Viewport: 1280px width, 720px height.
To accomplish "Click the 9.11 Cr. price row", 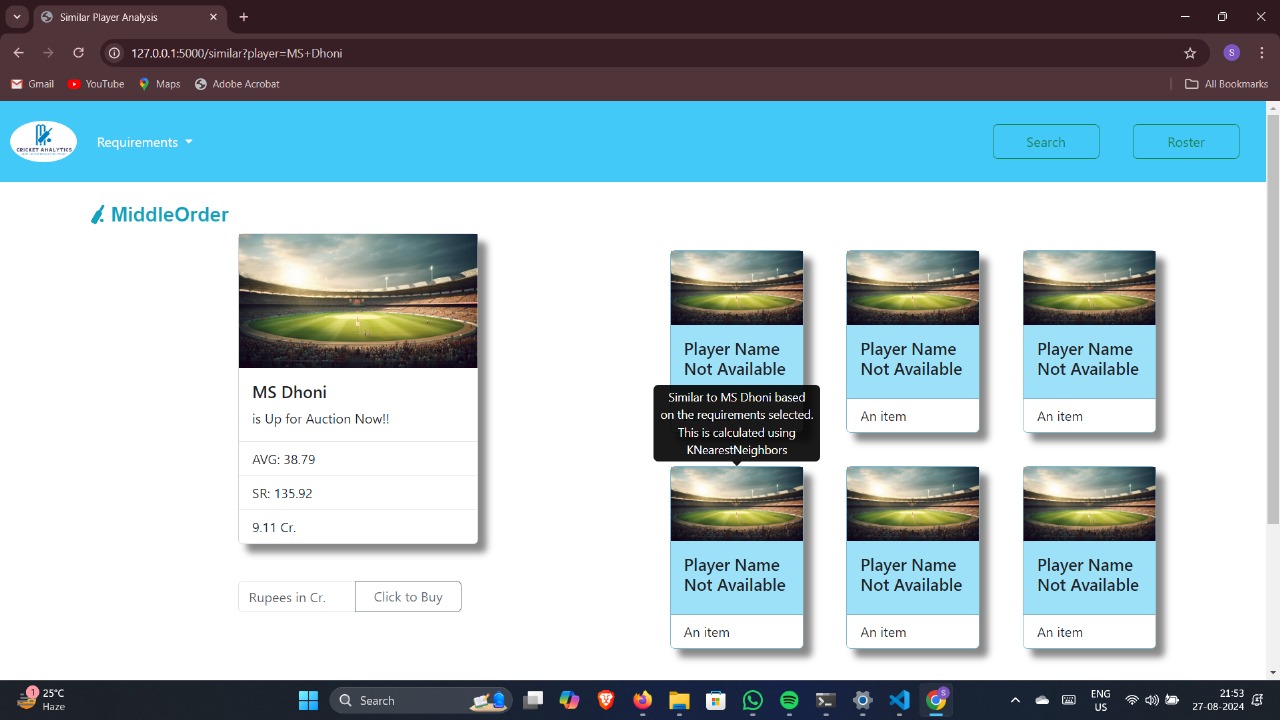I will coord(358,527).
